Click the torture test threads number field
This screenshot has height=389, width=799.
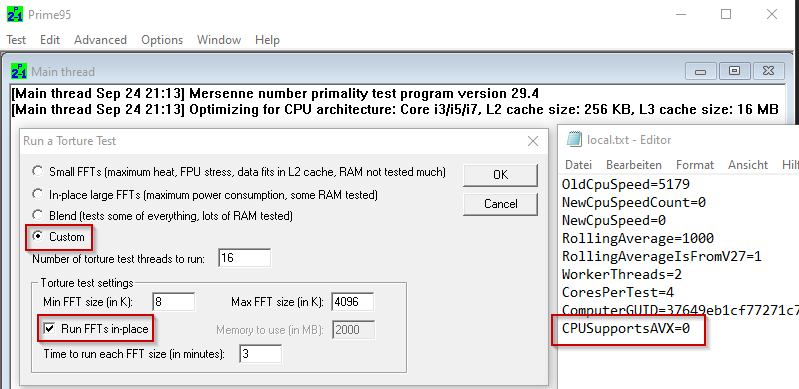(245, 258)
